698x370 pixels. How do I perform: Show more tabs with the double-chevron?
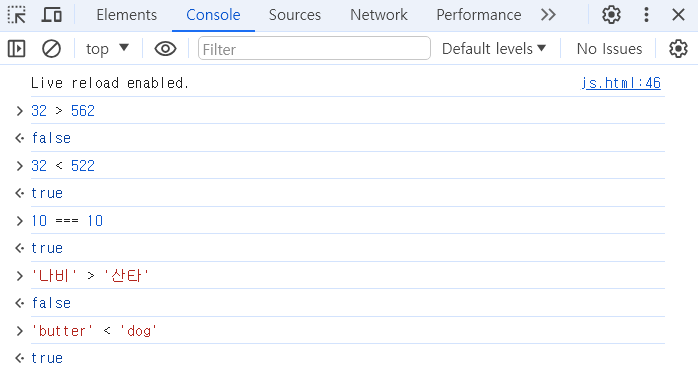pyautogui.click(x=548, y=15)
